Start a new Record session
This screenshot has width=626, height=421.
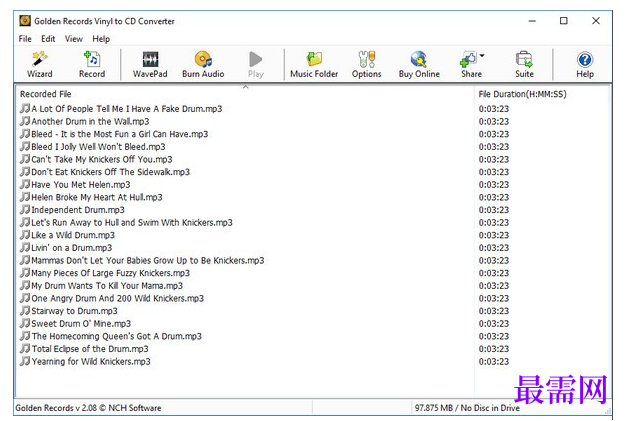pos(92,64)
